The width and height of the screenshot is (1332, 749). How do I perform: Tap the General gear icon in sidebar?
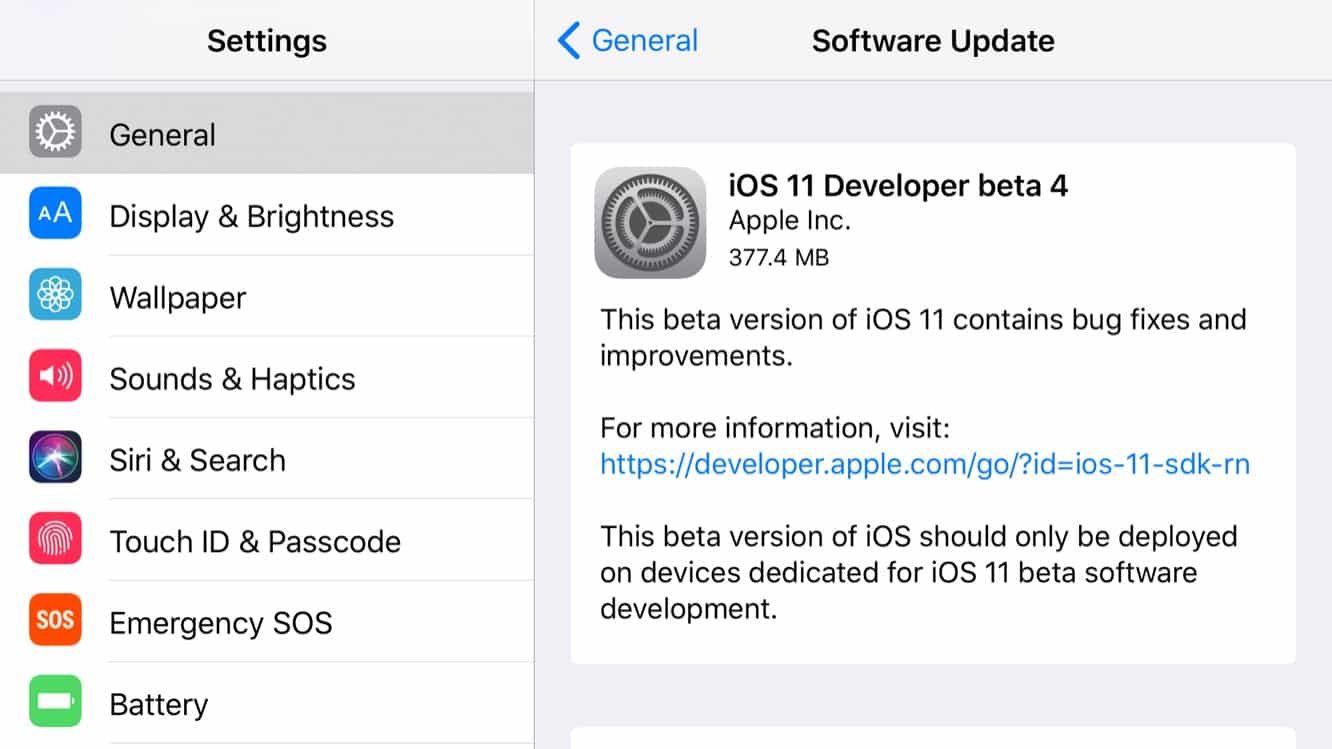coord(55,133)
